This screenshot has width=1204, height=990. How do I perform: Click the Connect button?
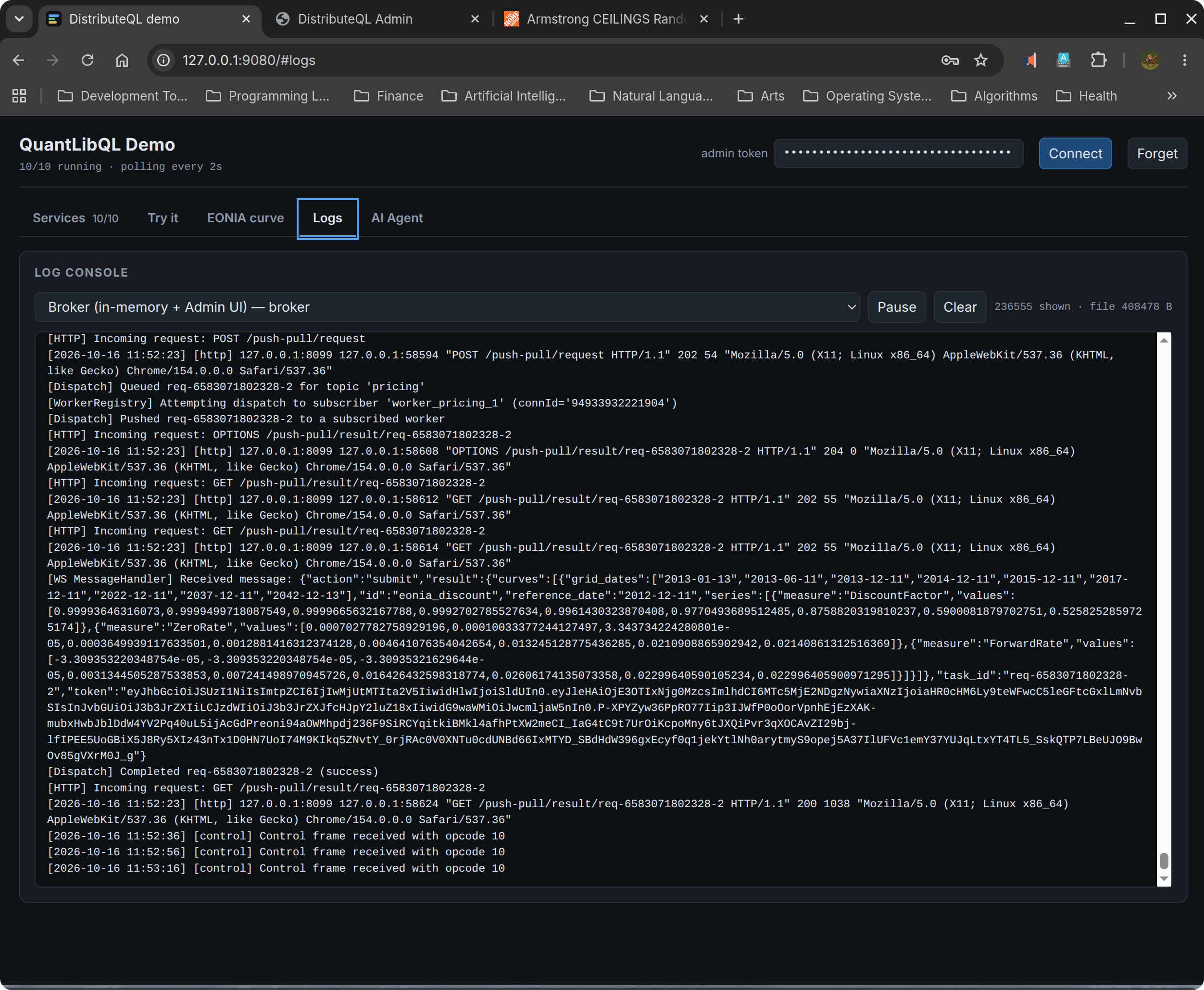coord(1075,153)
